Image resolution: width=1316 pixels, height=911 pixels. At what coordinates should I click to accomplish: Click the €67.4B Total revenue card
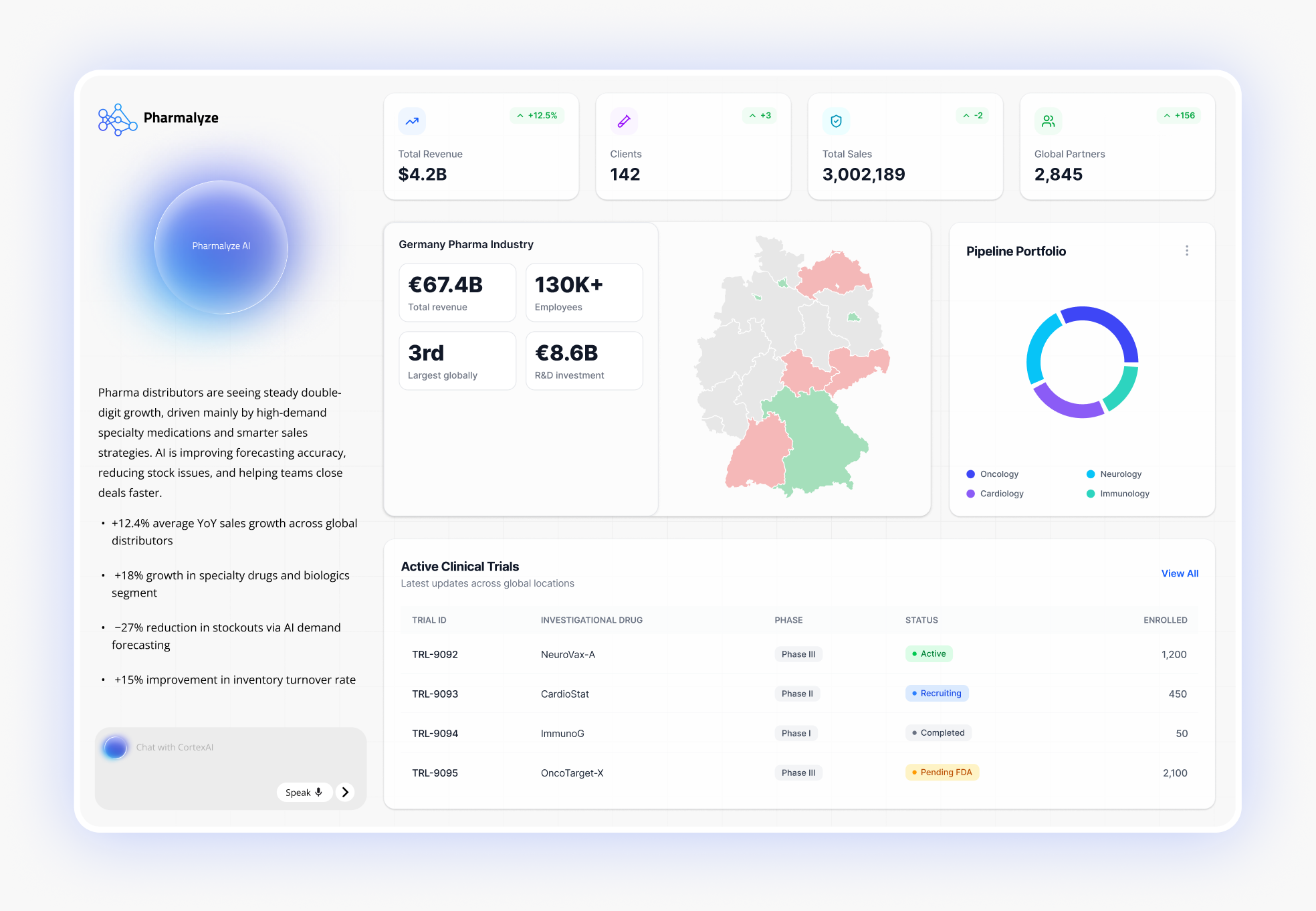(457, 292)
